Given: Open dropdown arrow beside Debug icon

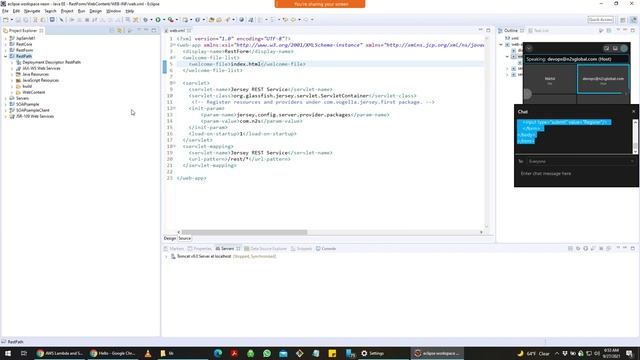Looking at the screenshot, I should click(151, 20).
